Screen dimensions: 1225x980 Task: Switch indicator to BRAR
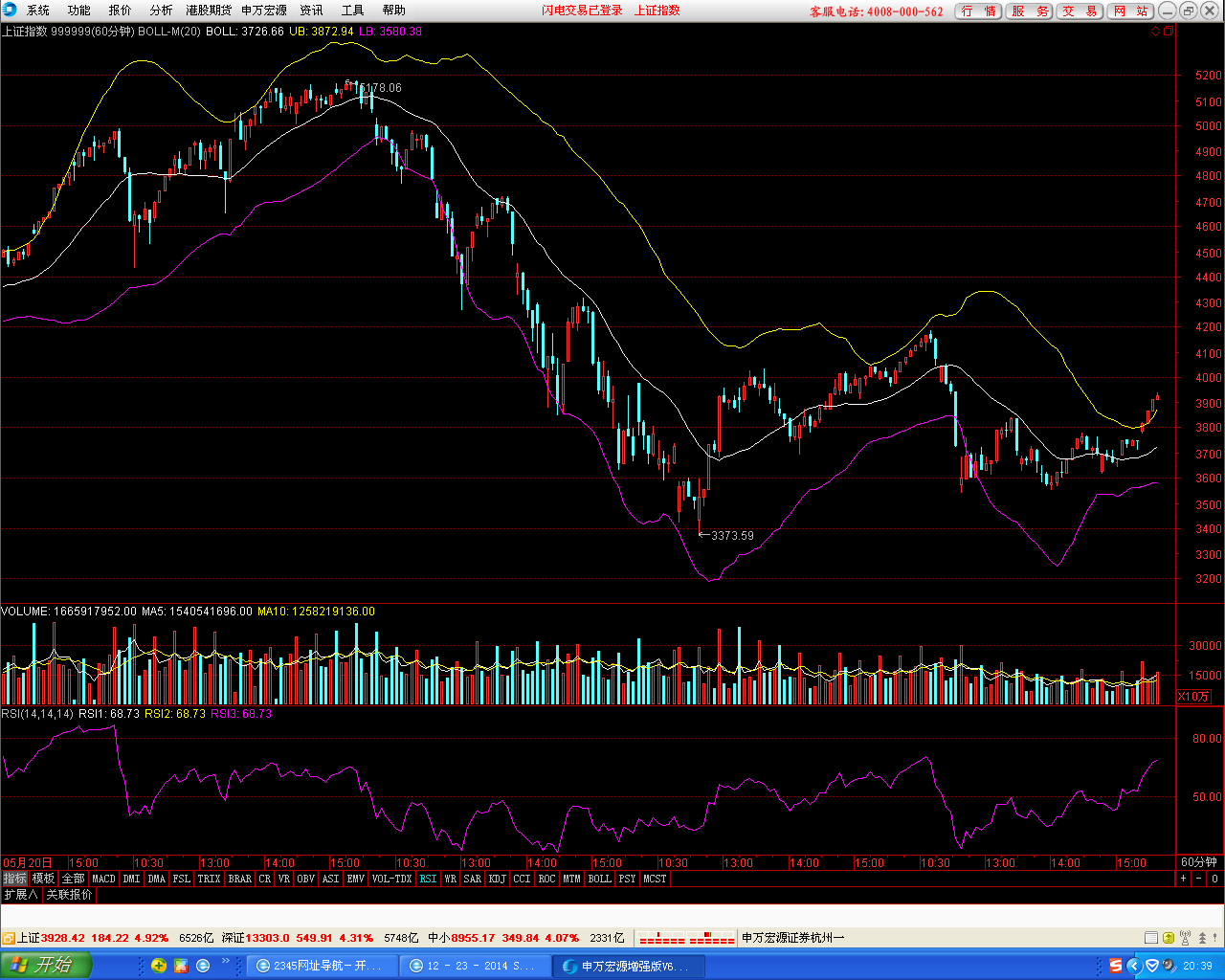click(239, 879)
